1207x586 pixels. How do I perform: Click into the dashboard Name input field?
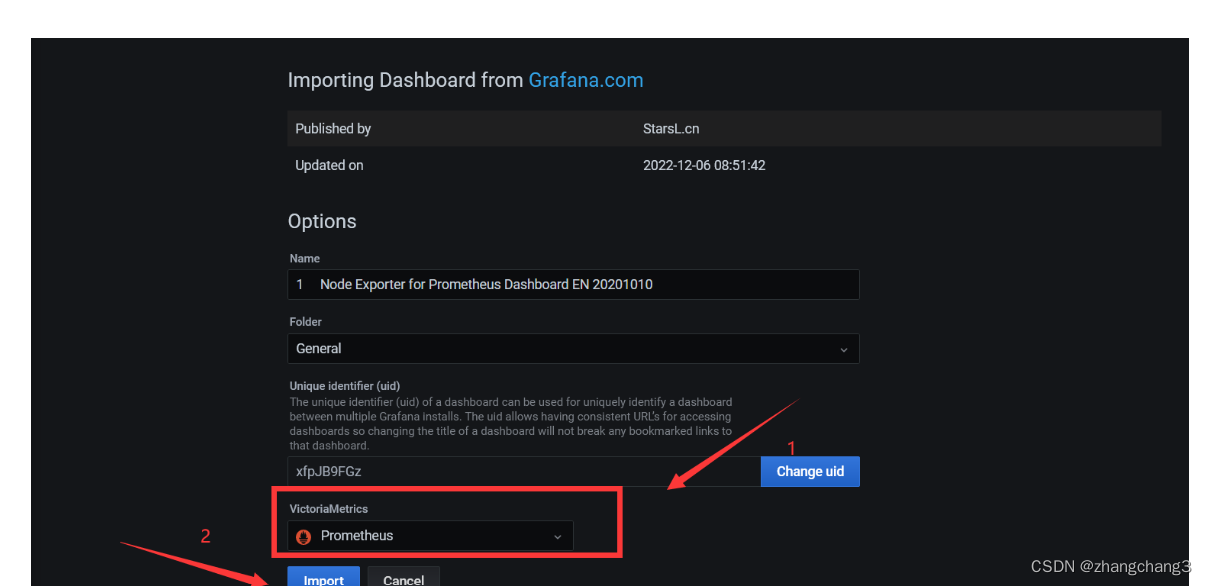(573, 284)
